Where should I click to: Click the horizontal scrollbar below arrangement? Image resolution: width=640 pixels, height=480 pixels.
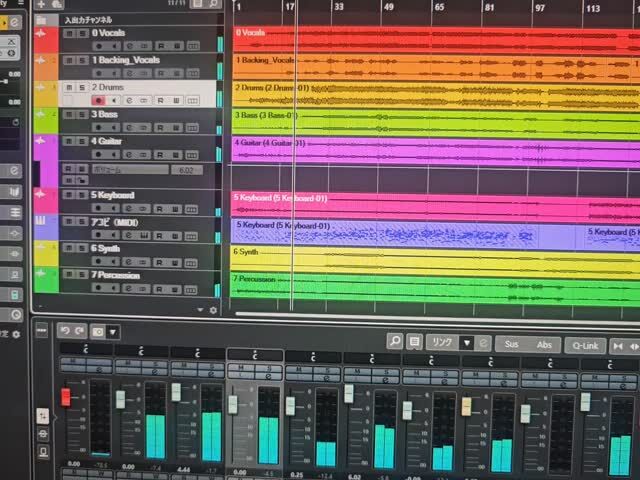point(438,317)
